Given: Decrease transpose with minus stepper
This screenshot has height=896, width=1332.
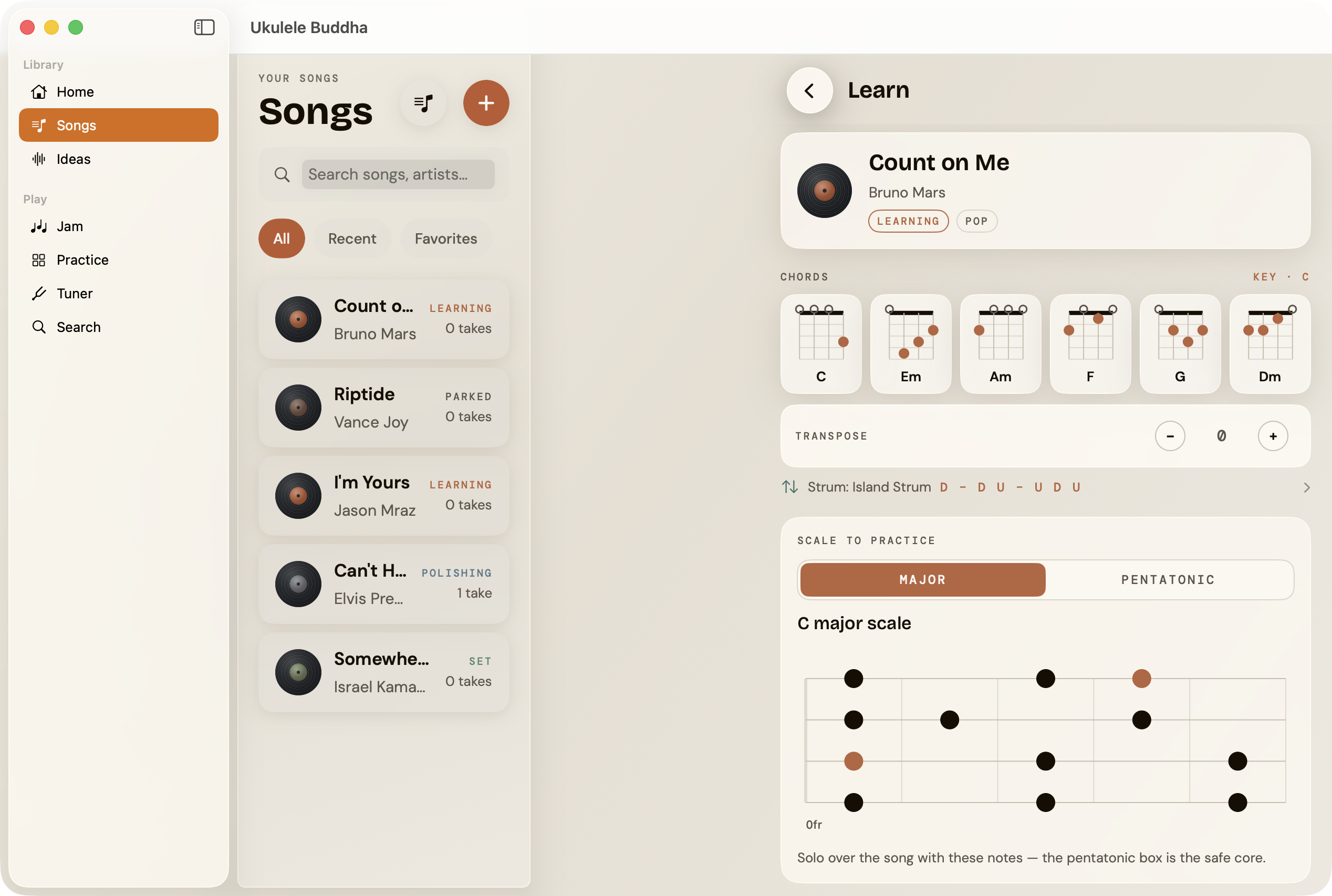Looking at the screenshot, I should [1170, 436].
